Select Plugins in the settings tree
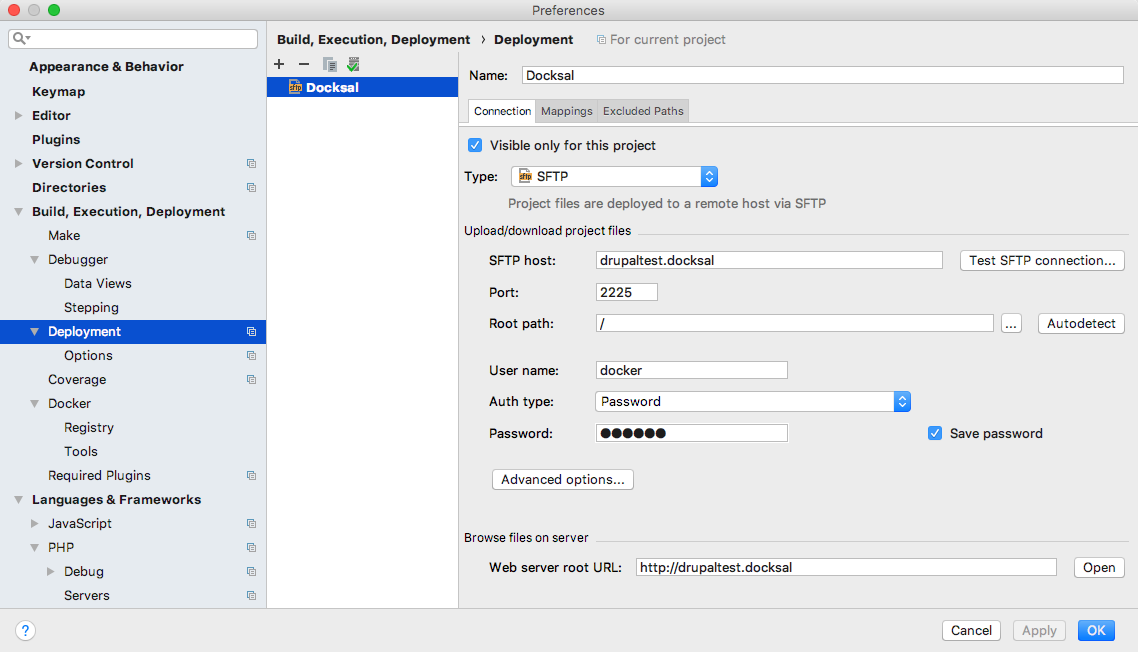The height and width of the screenshot is (652, 1138). pyautogui.click(x=56, y=140)
